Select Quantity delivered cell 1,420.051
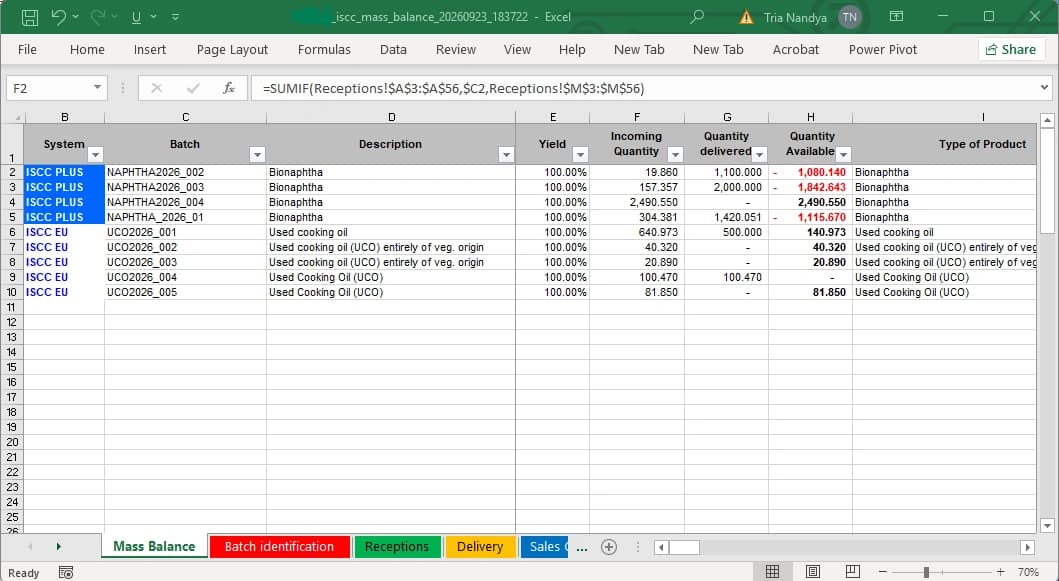The height and width of the screenshot is (581, 1059). click(727, 217)
